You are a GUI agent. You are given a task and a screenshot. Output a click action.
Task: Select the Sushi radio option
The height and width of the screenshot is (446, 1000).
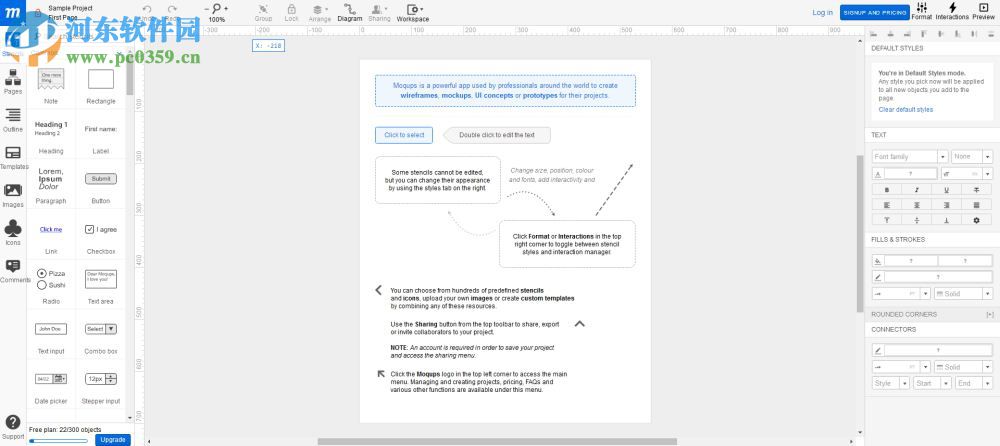click(x=51, y=285)
